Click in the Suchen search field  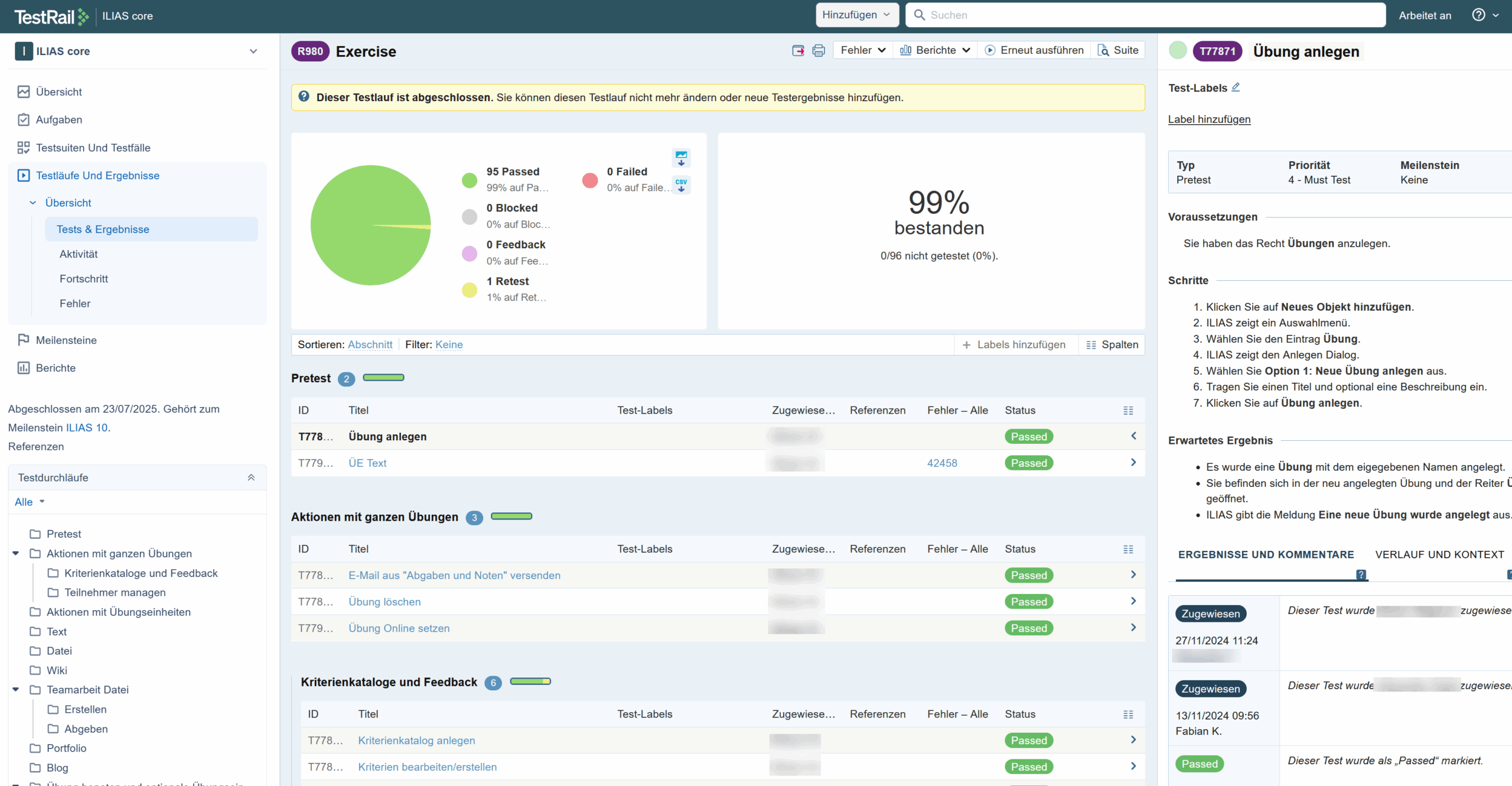1146,15
